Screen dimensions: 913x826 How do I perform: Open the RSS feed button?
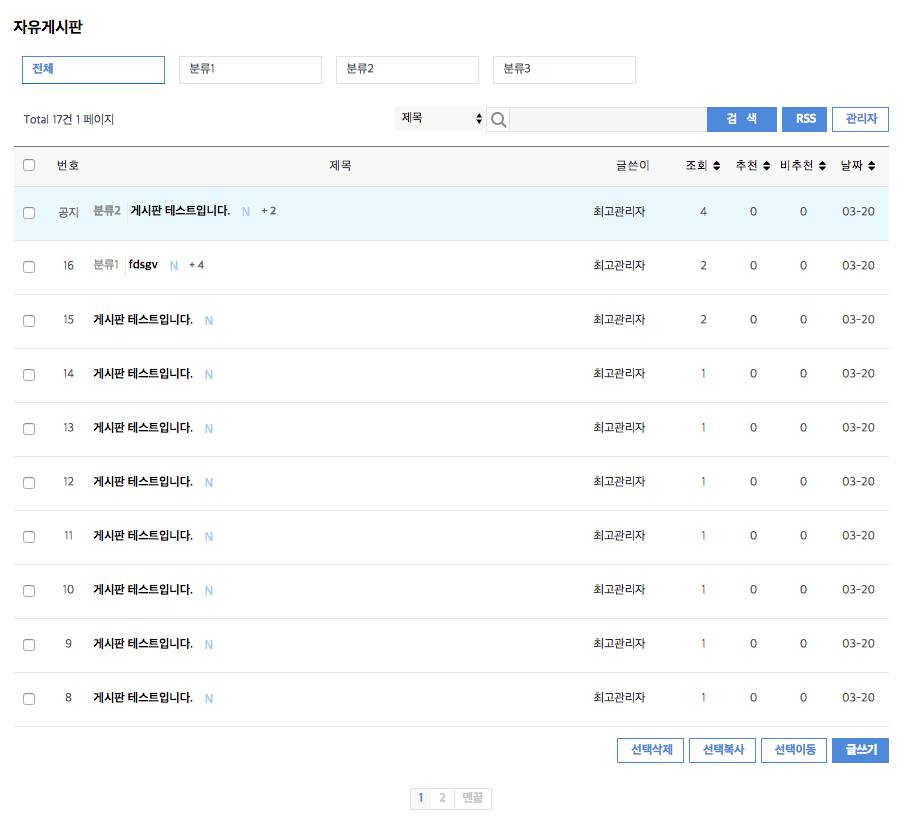click(x=804, y=119)
